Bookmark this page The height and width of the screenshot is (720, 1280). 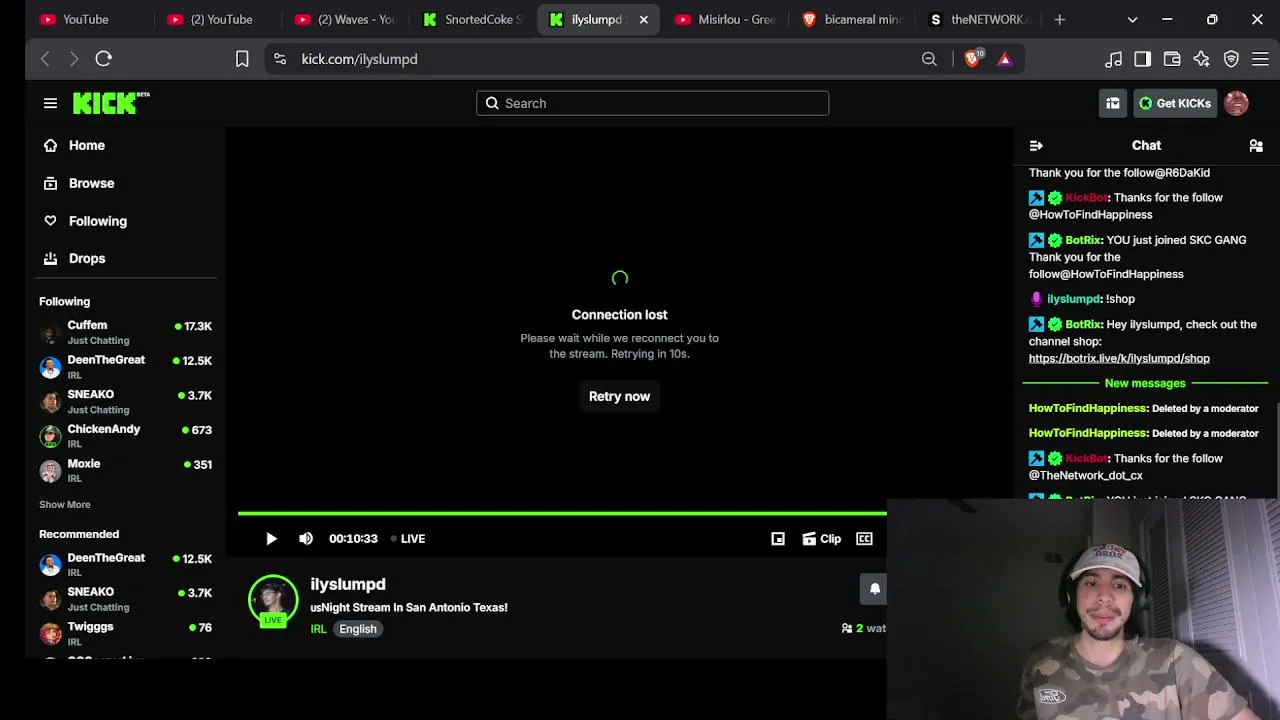coord(242,59)
